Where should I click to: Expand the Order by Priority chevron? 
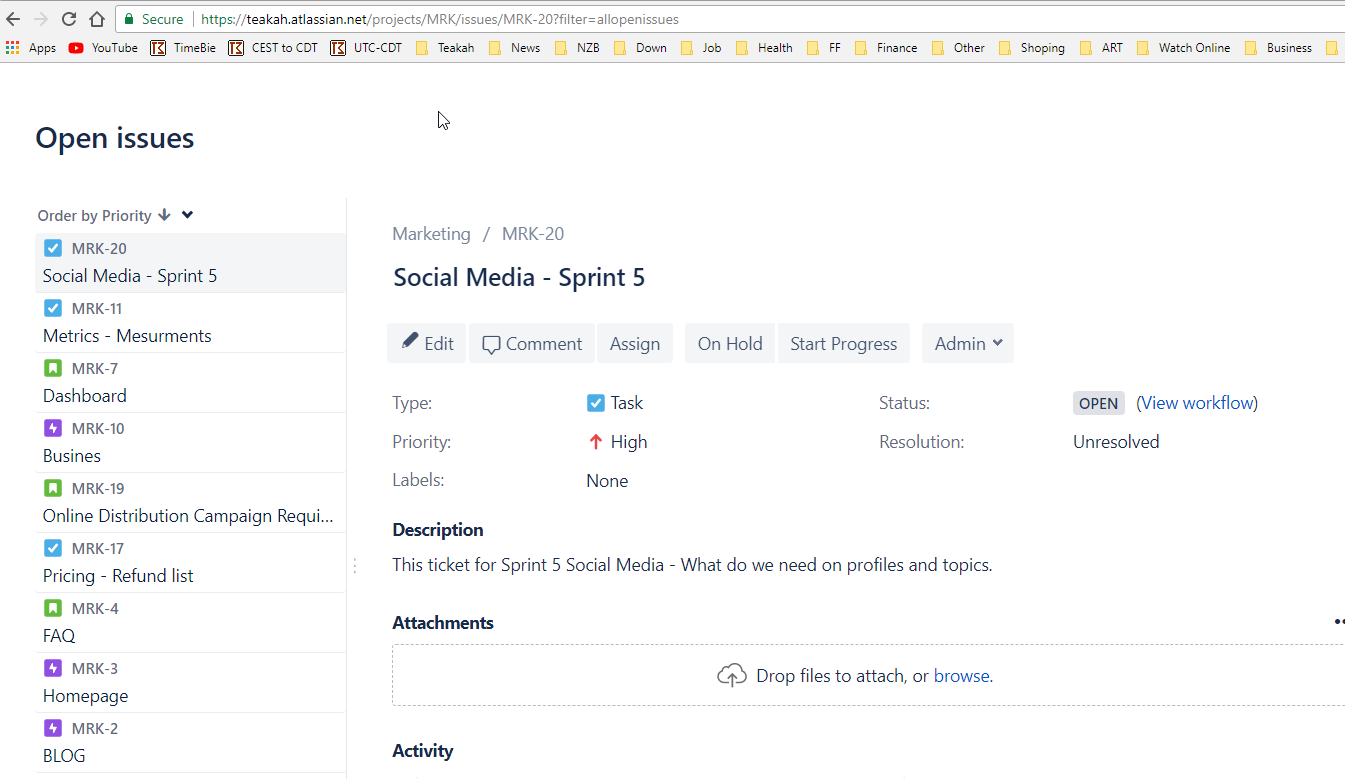[x=186, y=214]
